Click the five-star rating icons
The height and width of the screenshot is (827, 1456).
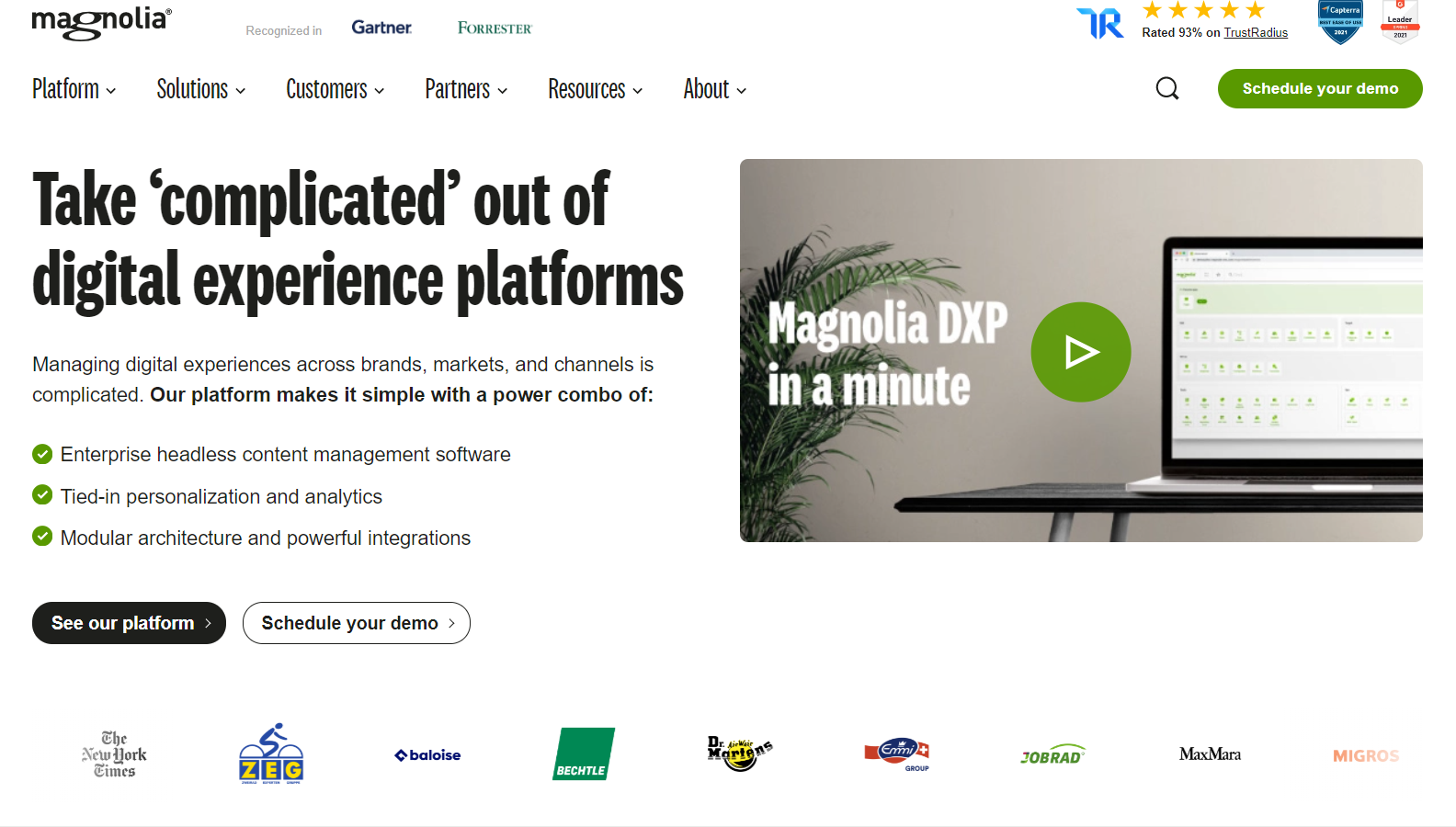click(1203, 10)
